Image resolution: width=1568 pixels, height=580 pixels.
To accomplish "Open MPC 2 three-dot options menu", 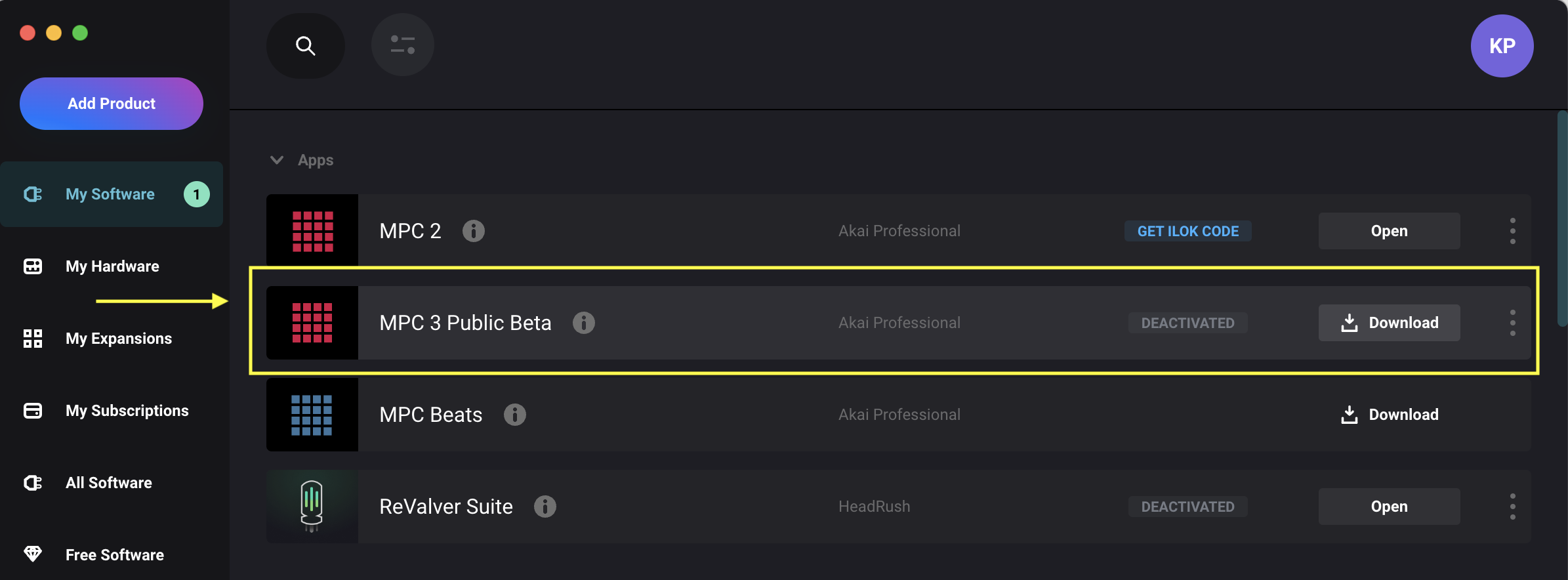I will [1513, 231].
